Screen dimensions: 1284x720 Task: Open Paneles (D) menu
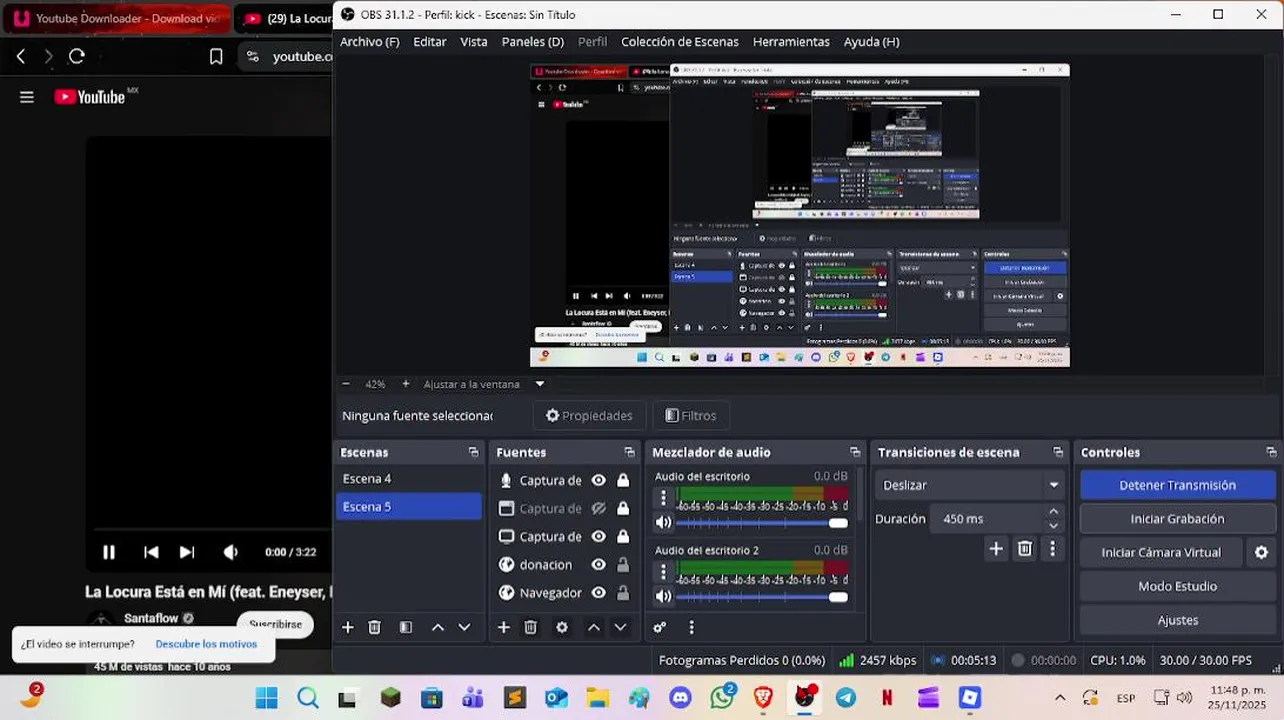(533, 41)
